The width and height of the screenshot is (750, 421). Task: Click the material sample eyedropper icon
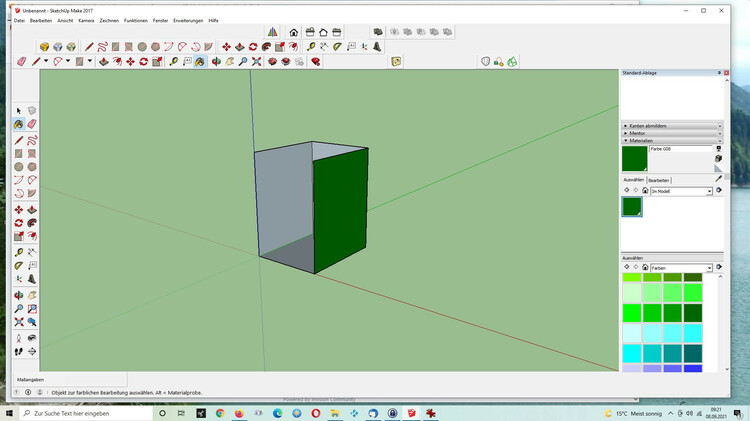point(717,178)
